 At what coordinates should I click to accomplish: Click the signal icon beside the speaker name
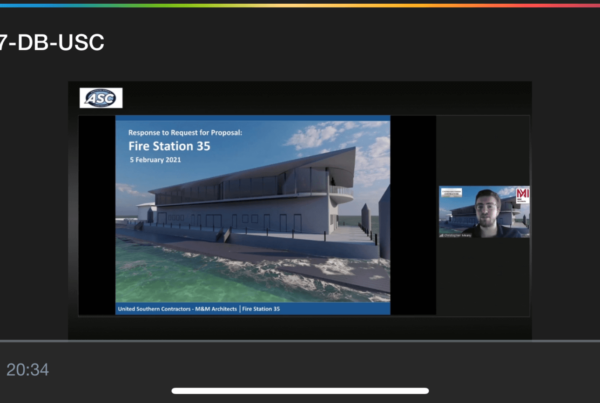pos(442,233)
